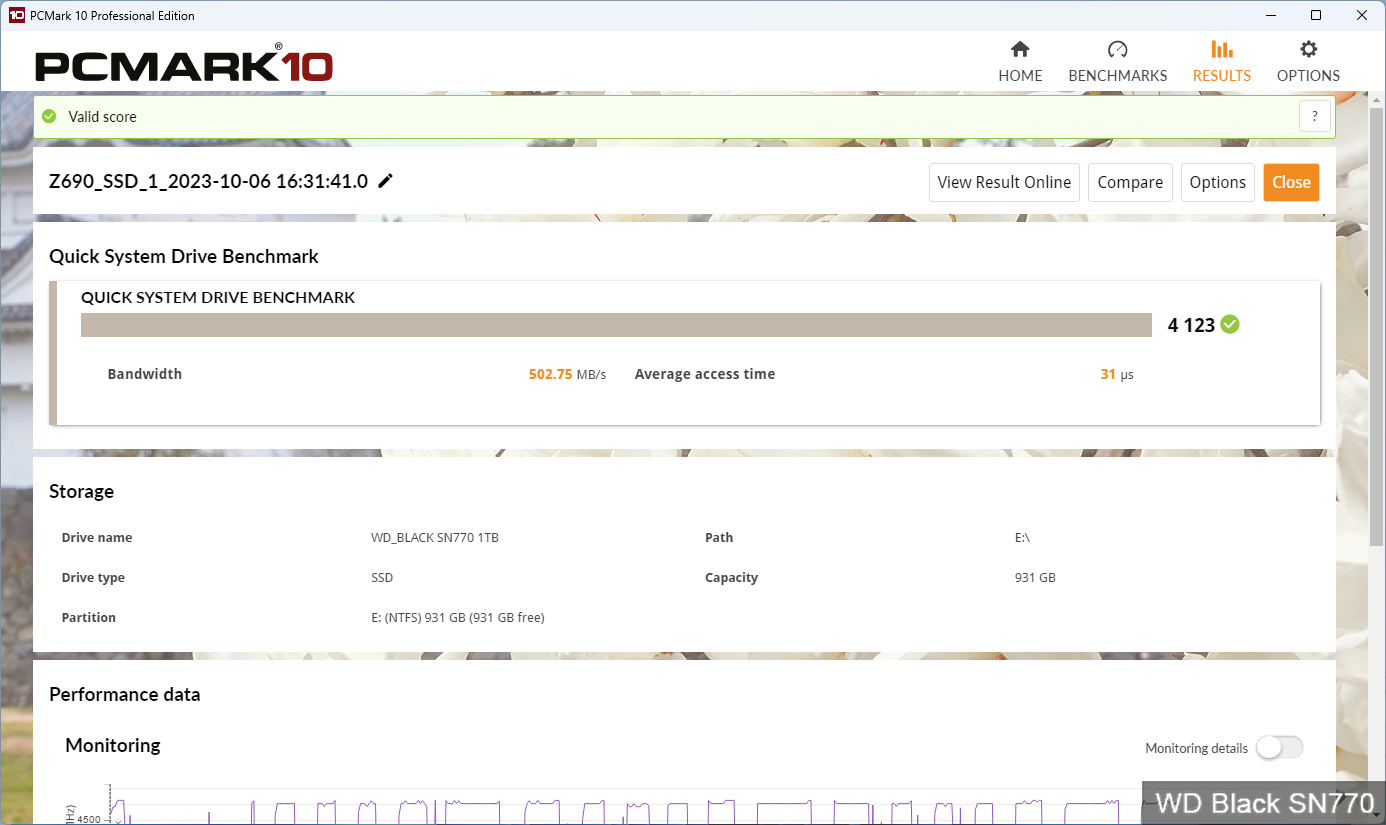This screenshot has width=1386, height=825.
Task: Click the Drive name label
Action: (97, 538)
